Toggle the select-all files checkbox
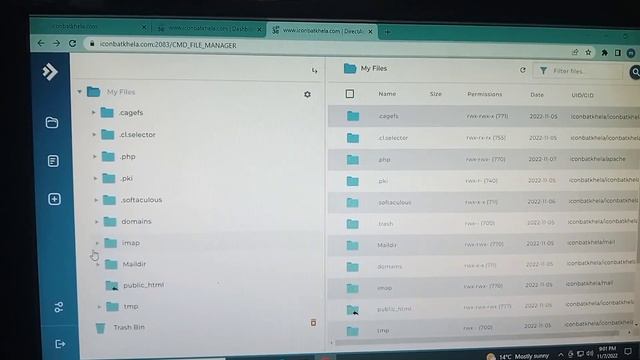640x360 pixels. [x=350, y=94]
